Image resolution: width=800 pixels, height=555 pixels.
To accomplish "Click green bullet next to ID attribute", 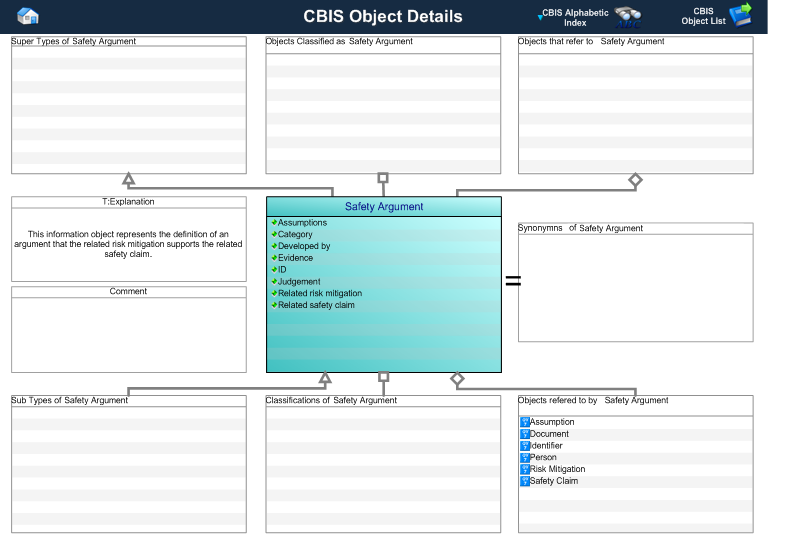I will pyautogui.click(x=274, y=269).
